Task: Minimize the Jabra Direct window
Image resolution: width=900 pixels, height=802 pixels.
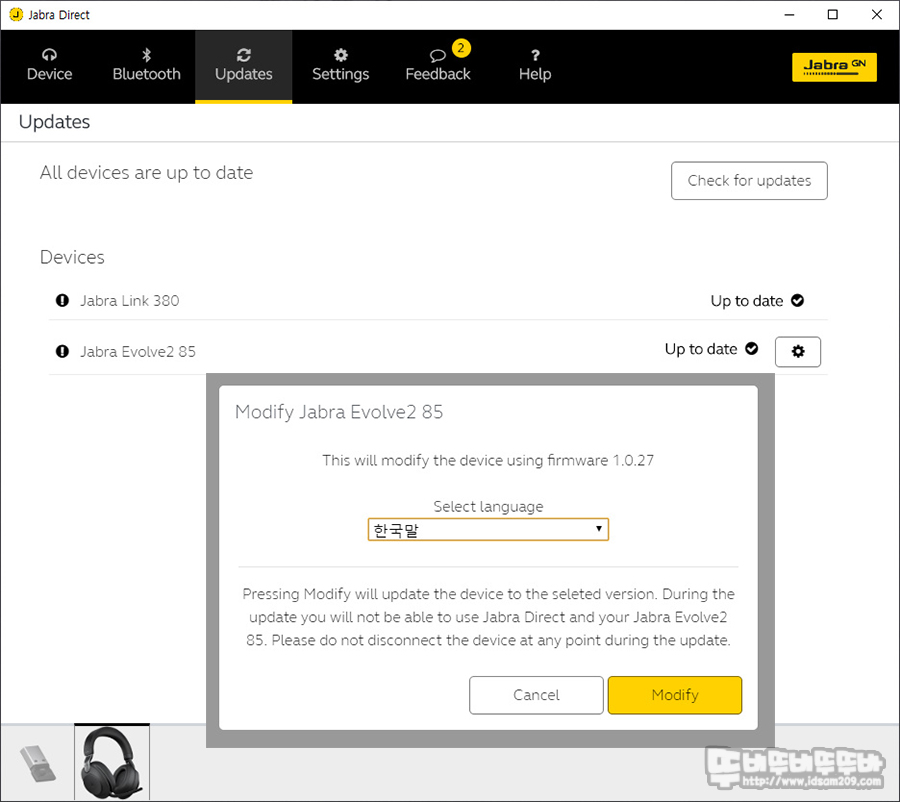Action: click(x=790, y=14)
